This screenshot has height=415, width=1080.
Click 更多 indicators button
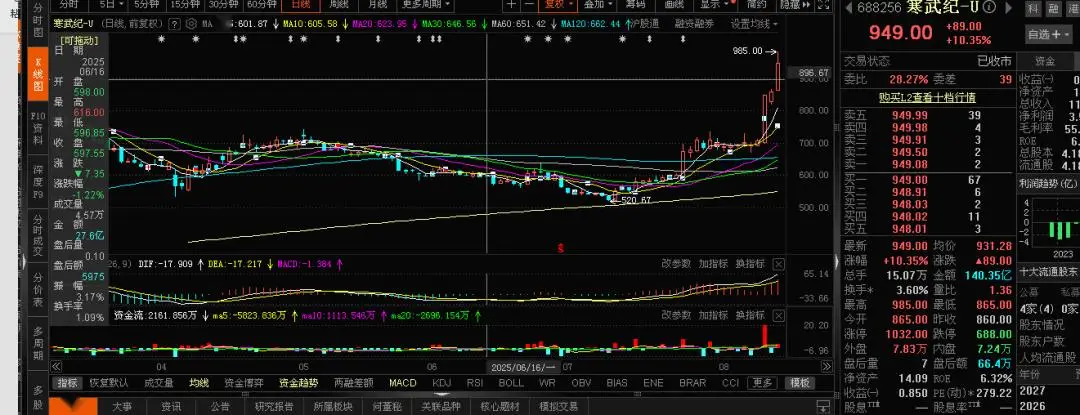coord(762,383)
